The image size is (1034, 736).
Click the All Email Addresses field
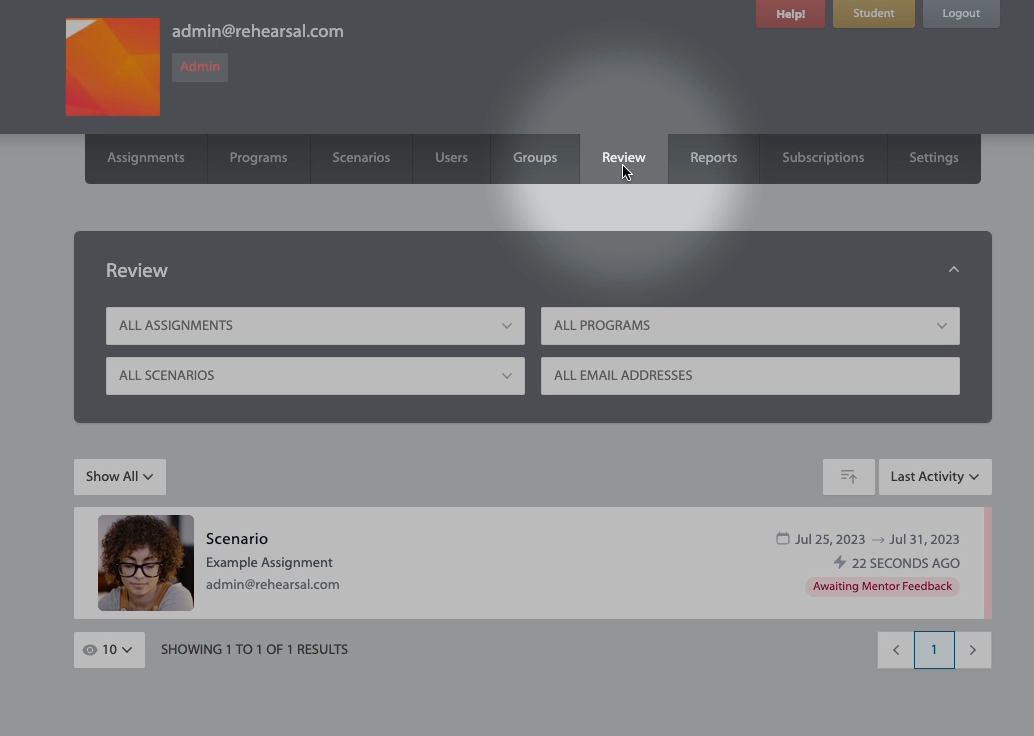pyautogui.click(x=749, y=376)
